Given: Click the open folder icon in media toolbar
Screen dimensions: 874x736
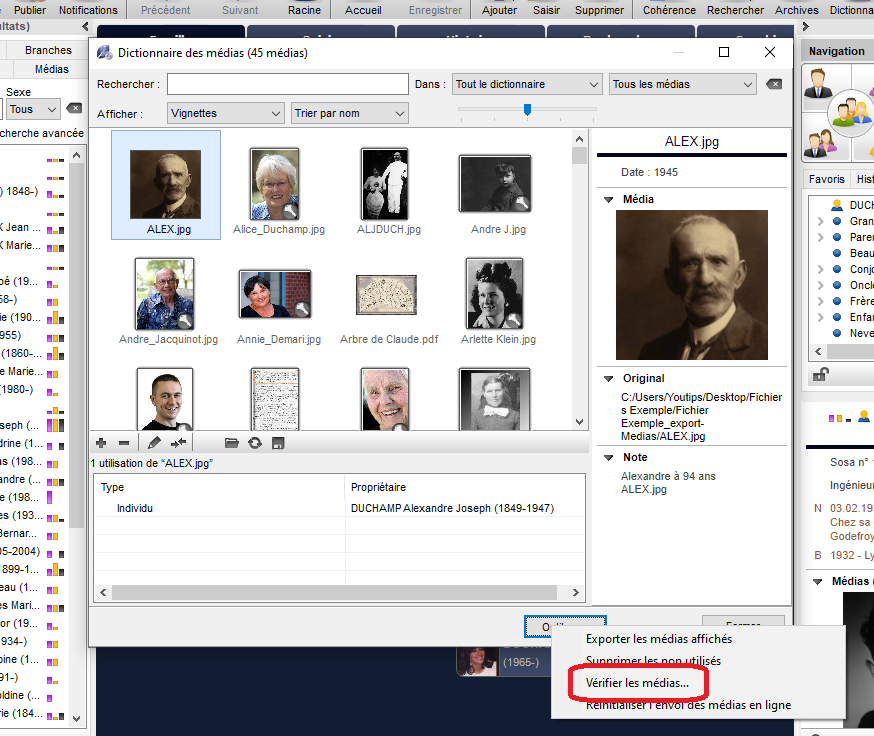Looking at the screenshot, I should pos(232,443).
